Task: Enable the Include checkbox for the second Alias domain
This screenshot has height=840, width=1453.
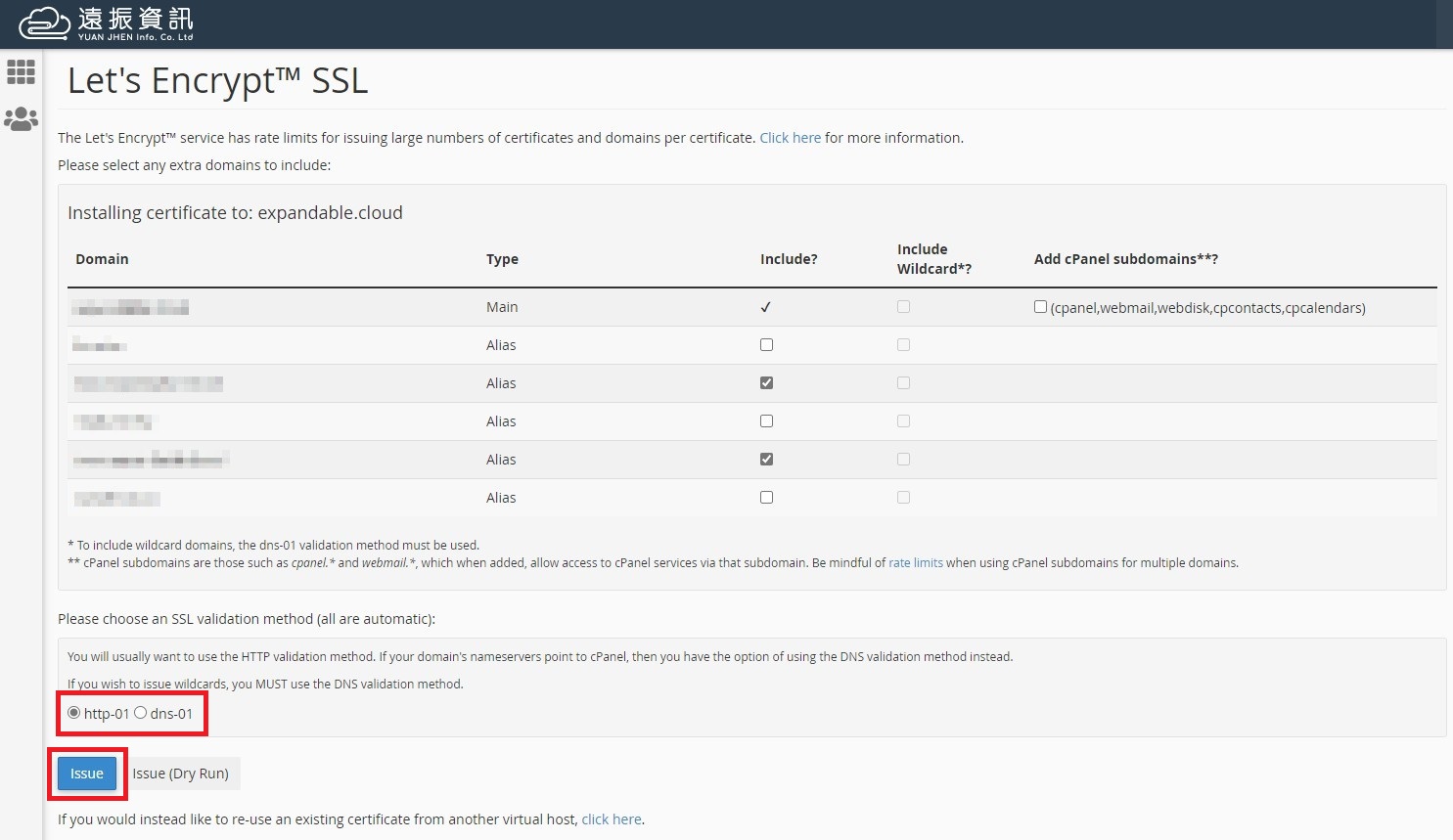Action: pos(766,382)
